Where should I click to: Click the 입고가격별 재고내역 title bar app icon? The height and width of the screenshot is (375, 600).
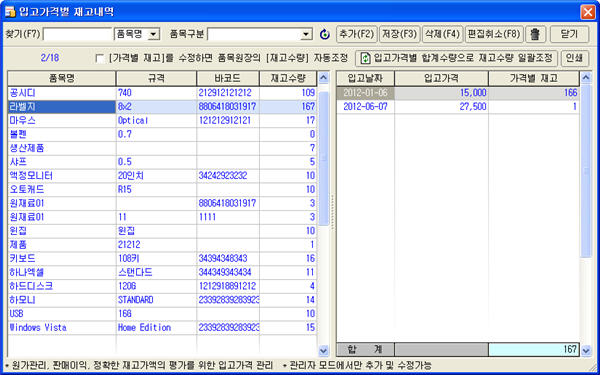click(x=10, y=12)
